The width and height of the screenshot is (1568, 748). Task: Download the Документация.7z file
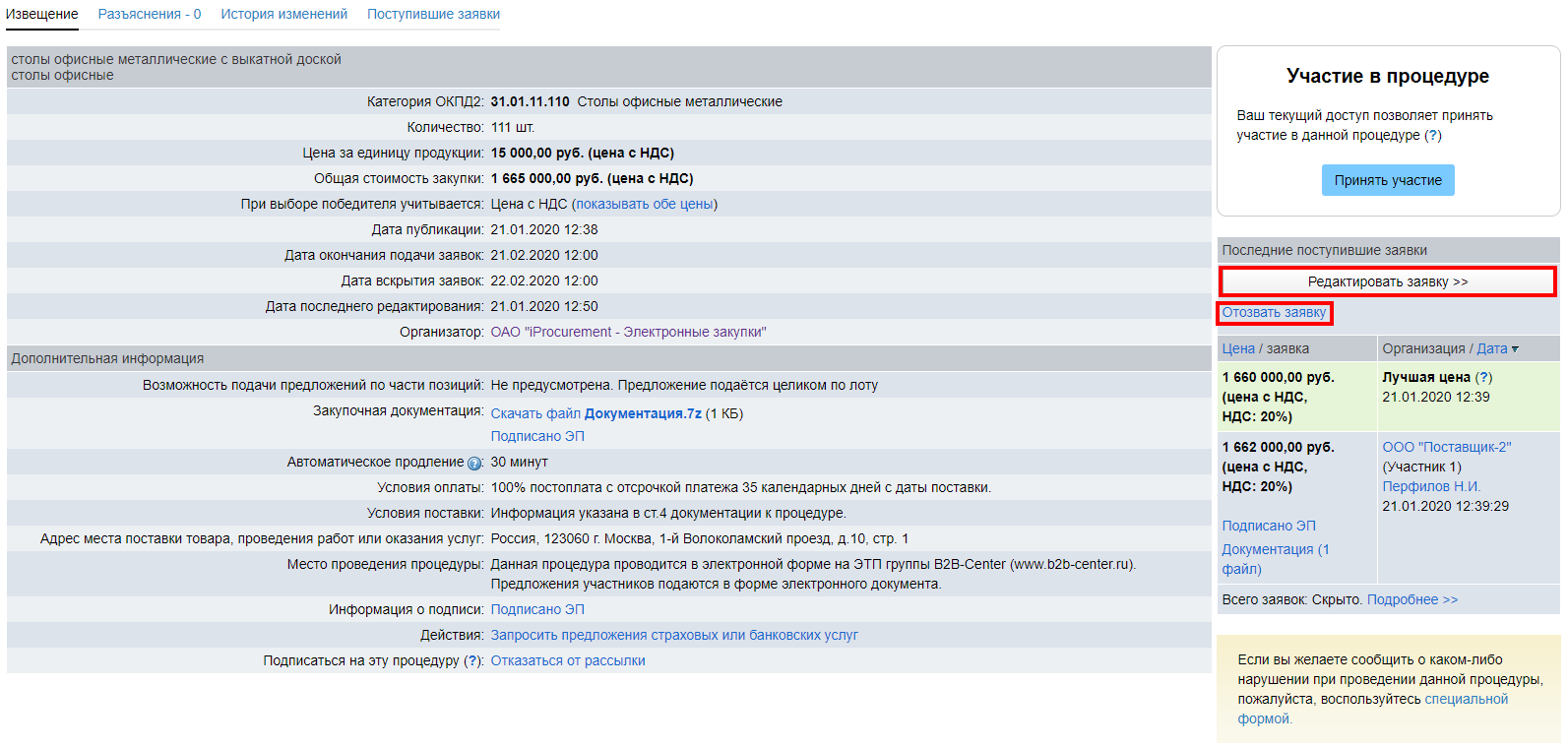point(596,413)
